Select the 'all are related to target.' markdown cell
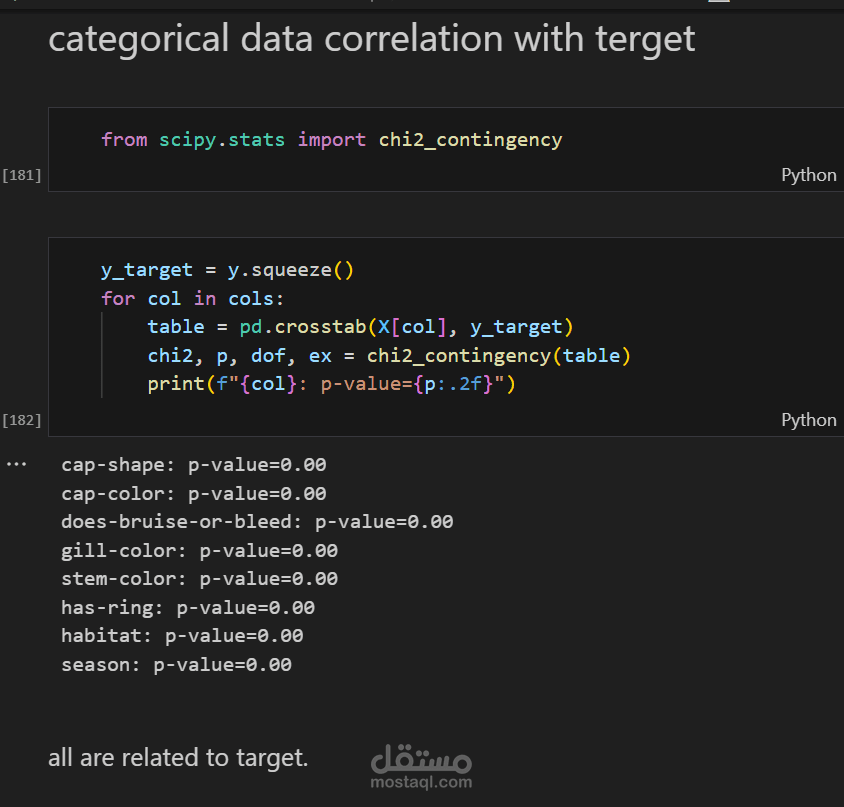 178,758
